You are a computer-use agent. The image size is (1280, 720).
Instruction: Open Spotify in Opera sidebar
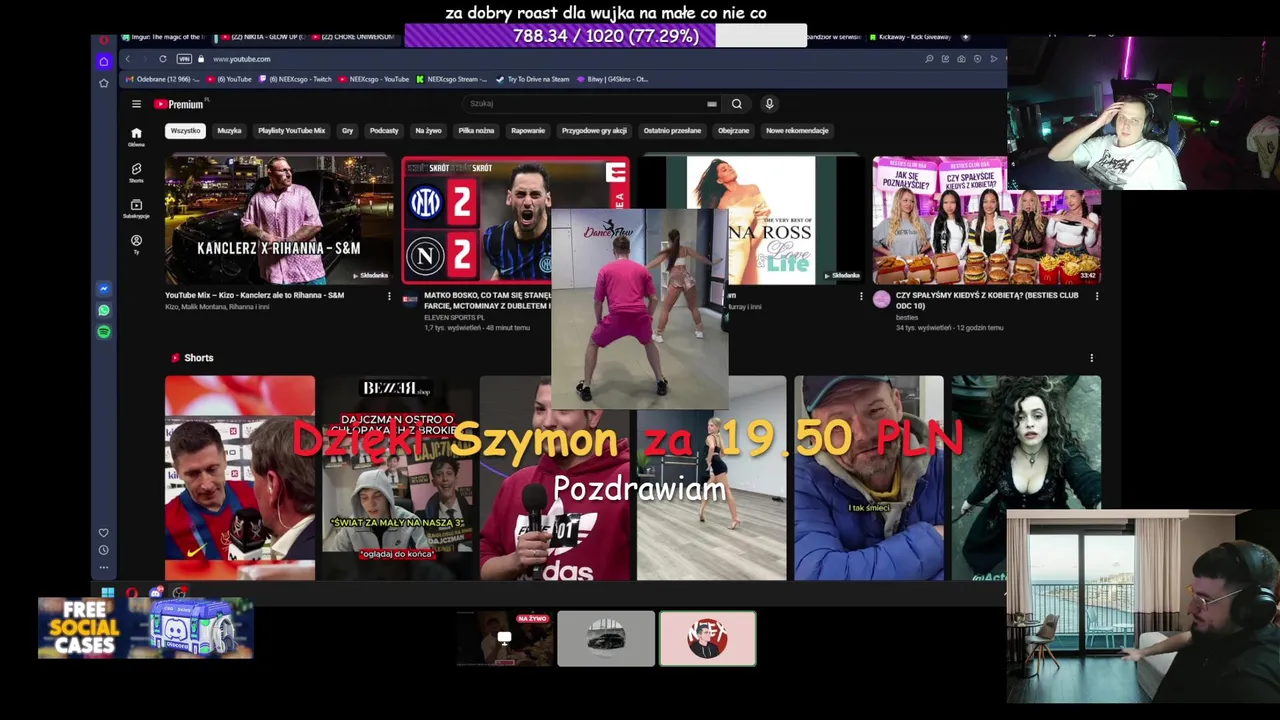click(x=103, y=332)
